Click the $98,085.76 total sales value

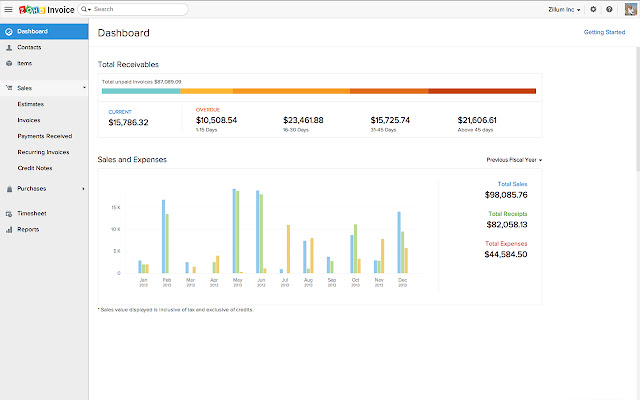506,195
